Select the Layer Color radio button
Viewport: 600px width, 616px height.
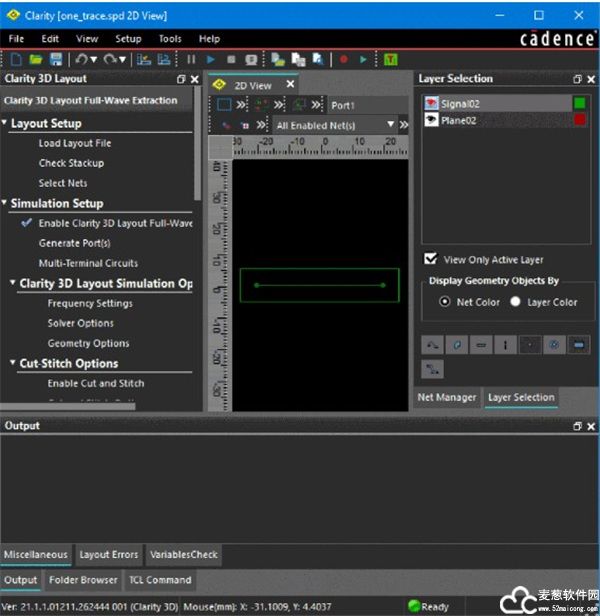point(516,301)
